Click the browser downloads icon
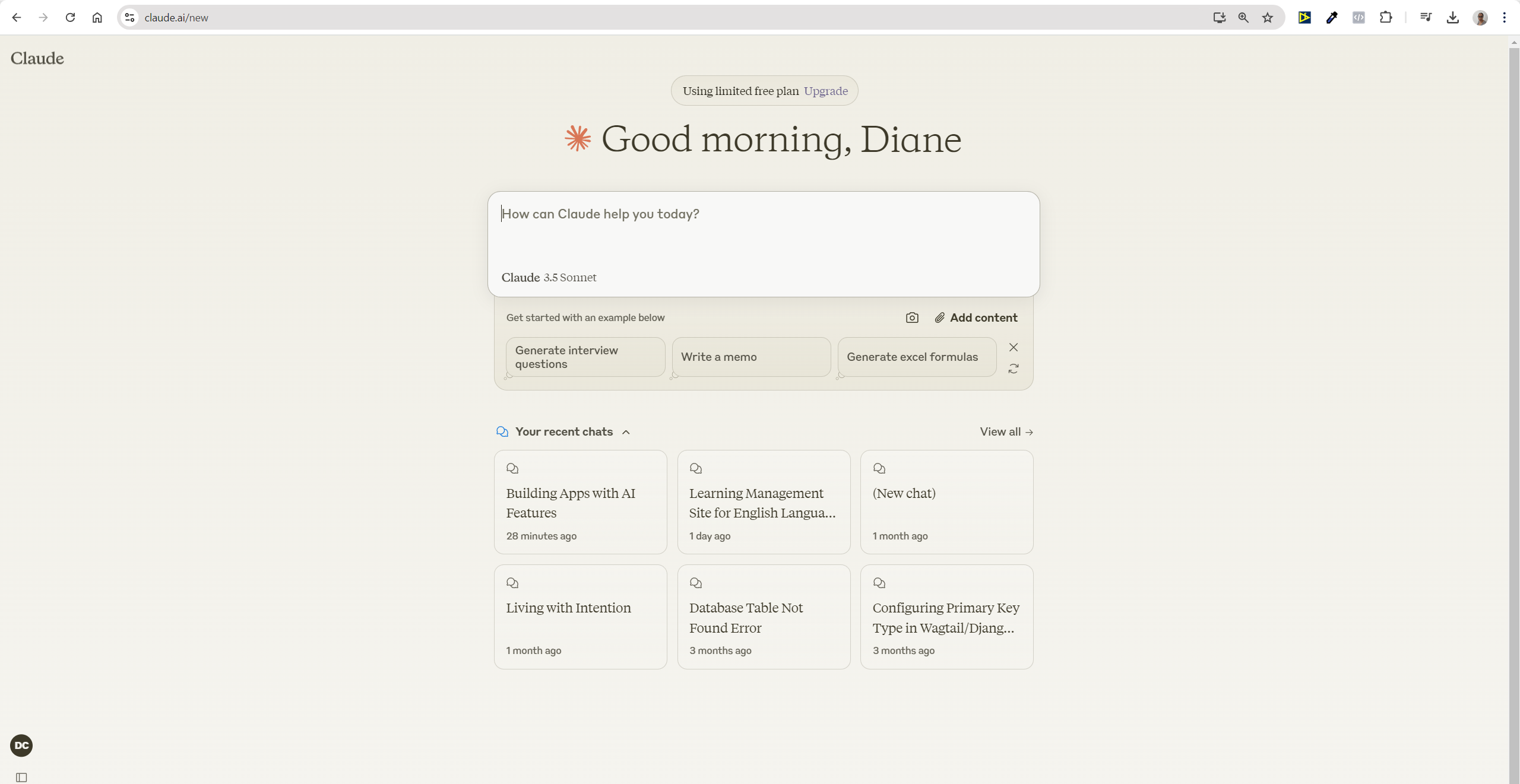 point(1452,17)
